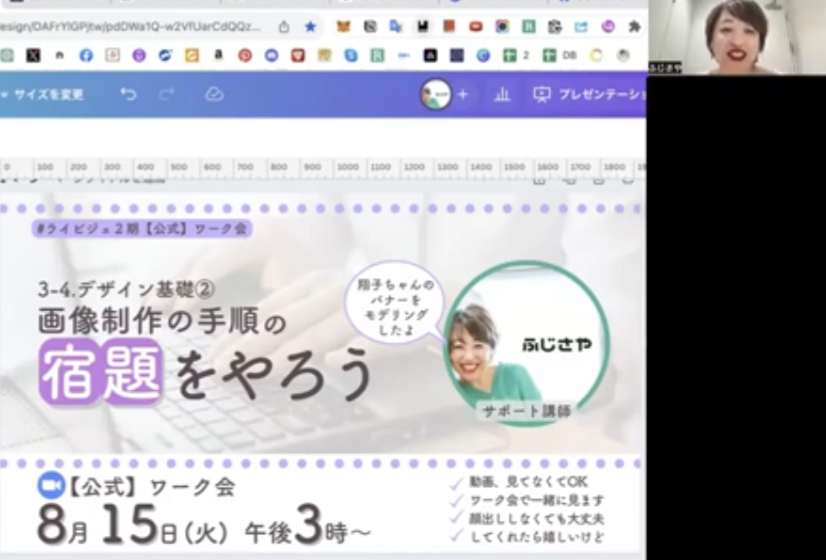Open the analytics bar chart icon

502,94
